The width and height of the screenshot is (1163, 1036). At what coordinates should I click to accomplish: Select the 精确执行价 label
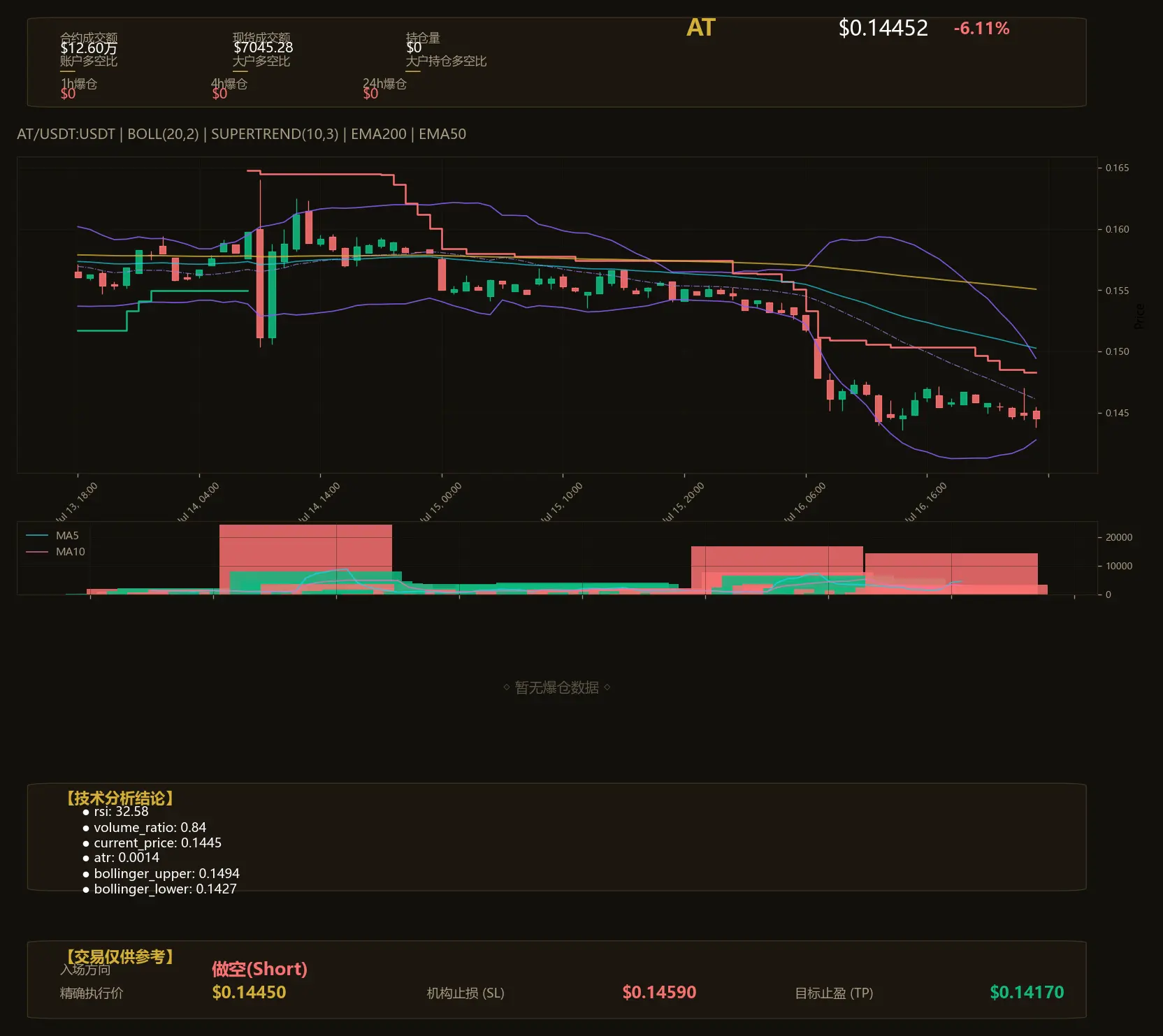point(92,993)
